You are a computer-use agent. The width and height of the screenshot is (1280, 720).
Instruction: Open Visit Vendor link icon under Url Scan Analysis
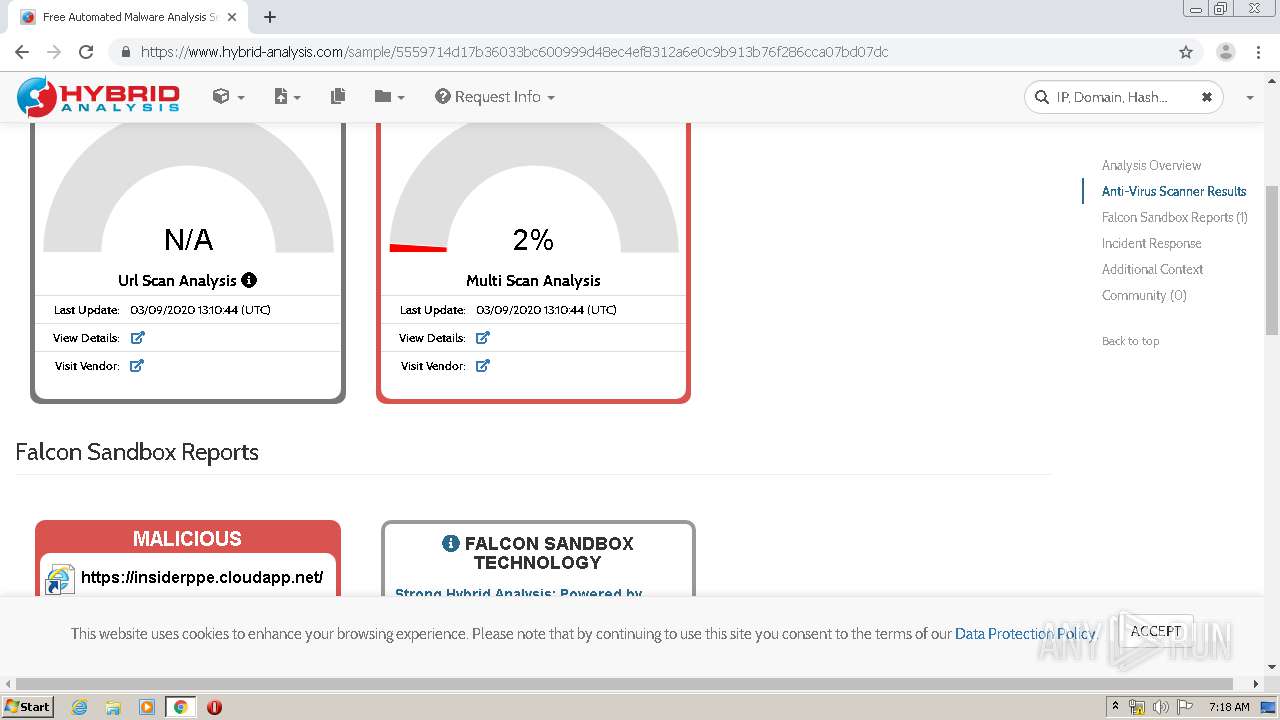tap(137, 366)
